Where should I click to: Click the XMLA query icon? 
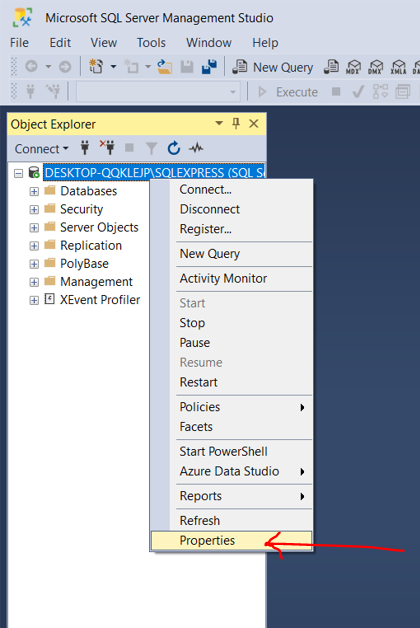click(398, 67)
